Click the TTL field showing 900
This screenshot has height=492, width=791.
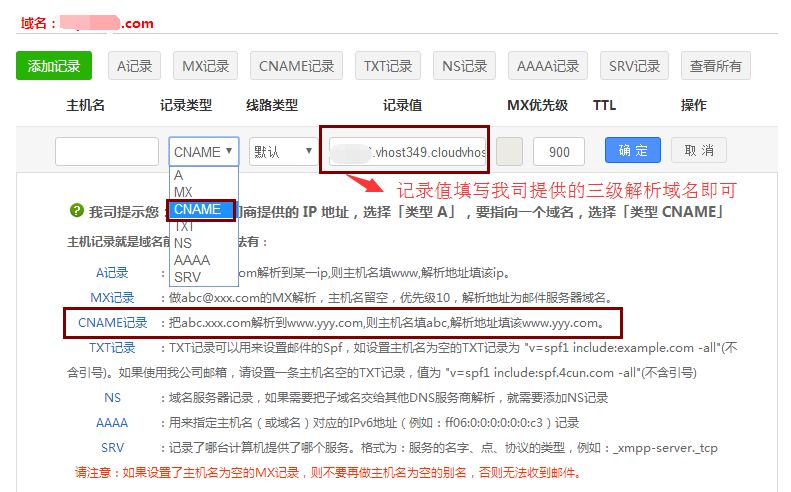(x=559, y=151)
